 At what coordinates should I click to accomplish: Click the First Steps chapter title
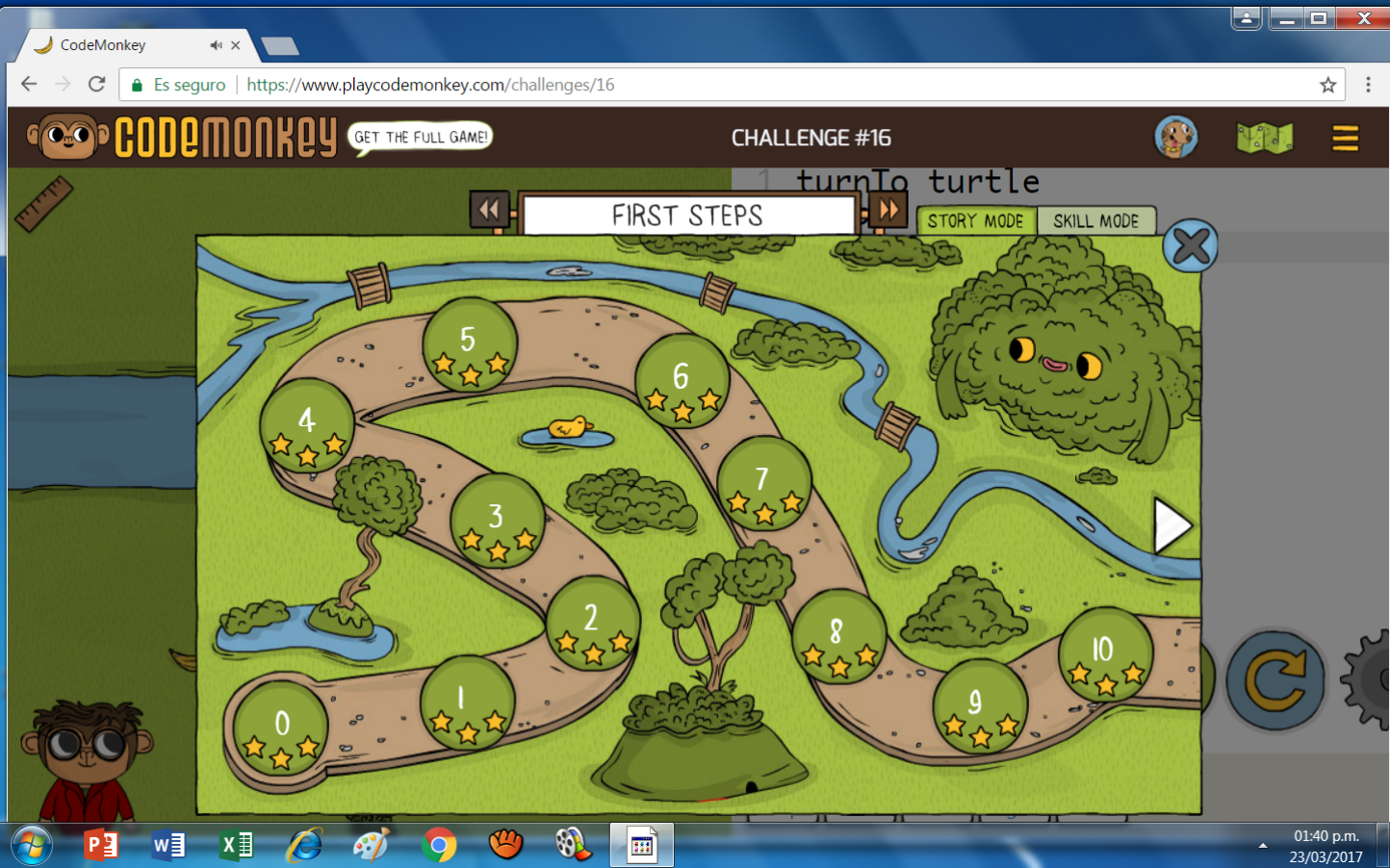coord(687,216)
